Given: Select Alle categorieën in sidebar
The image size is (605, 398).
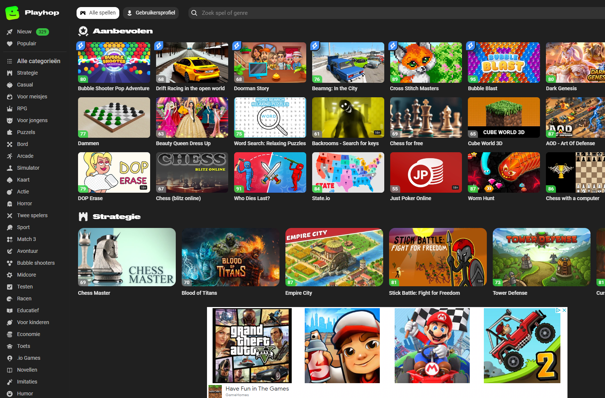Looking at the screenshot, I should coord(34,61).
